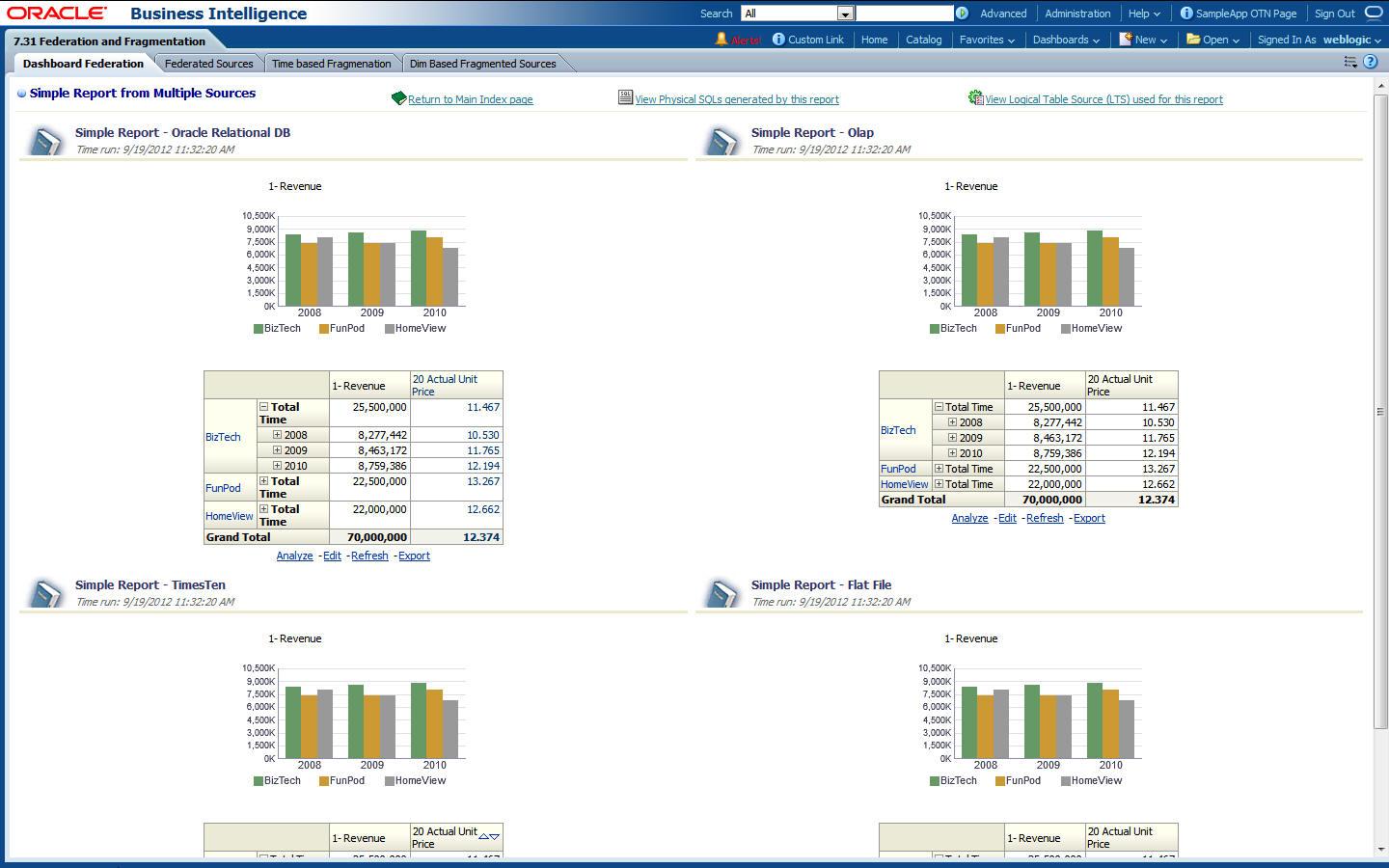
Task: Expand 2008 row in Oracle Relational table
Action: pyautogui.click(x=277, y=435)
